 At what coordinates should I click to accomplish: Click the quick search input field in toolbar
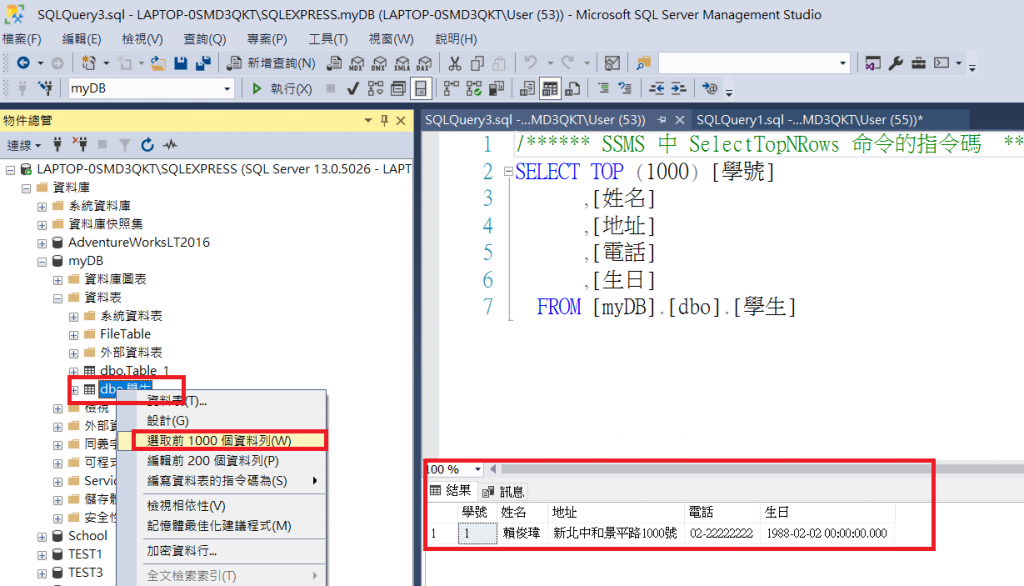(x=748, y=63)
